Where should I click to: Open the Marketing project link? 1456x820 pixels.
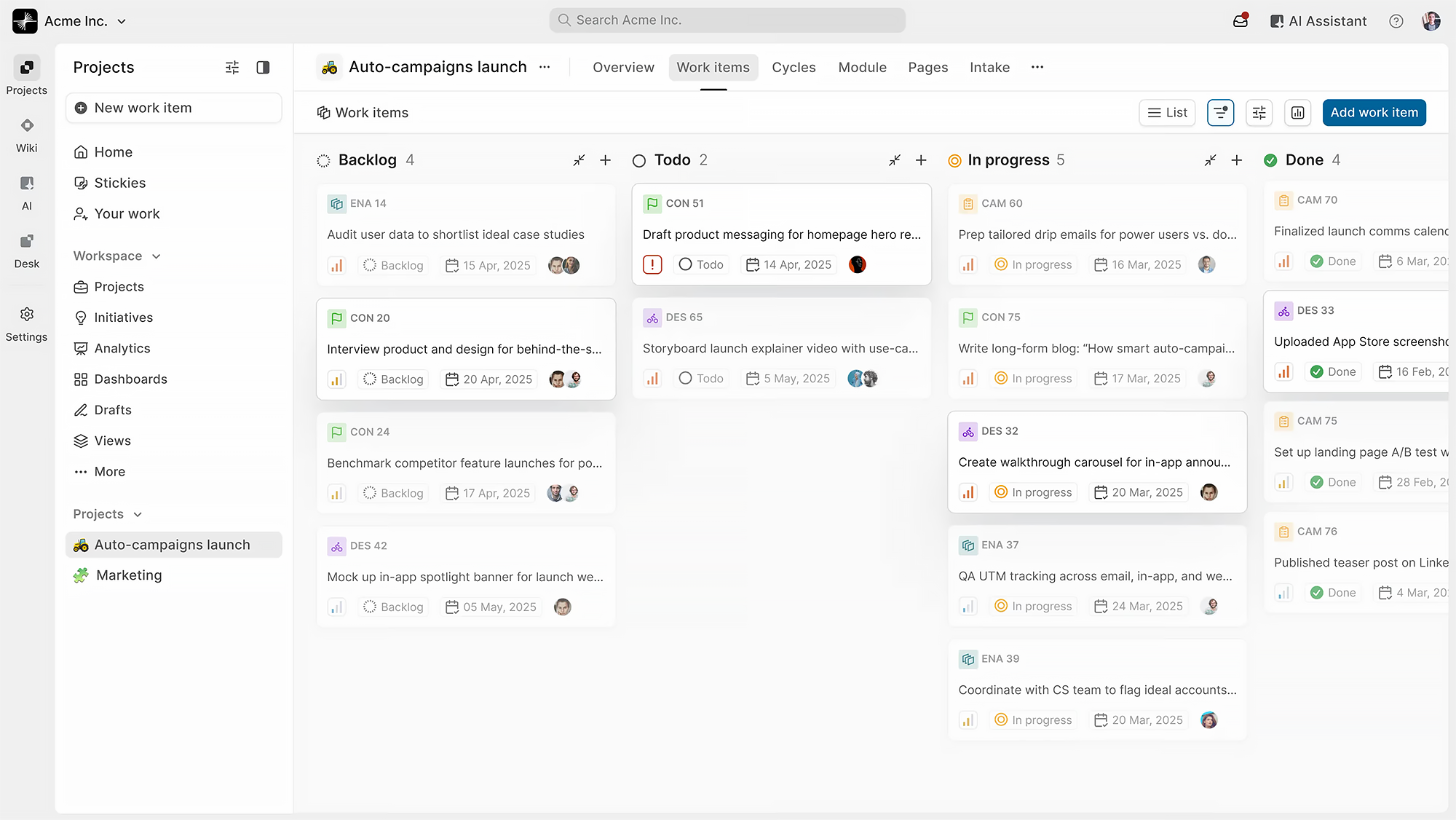[x=129, y=575]
